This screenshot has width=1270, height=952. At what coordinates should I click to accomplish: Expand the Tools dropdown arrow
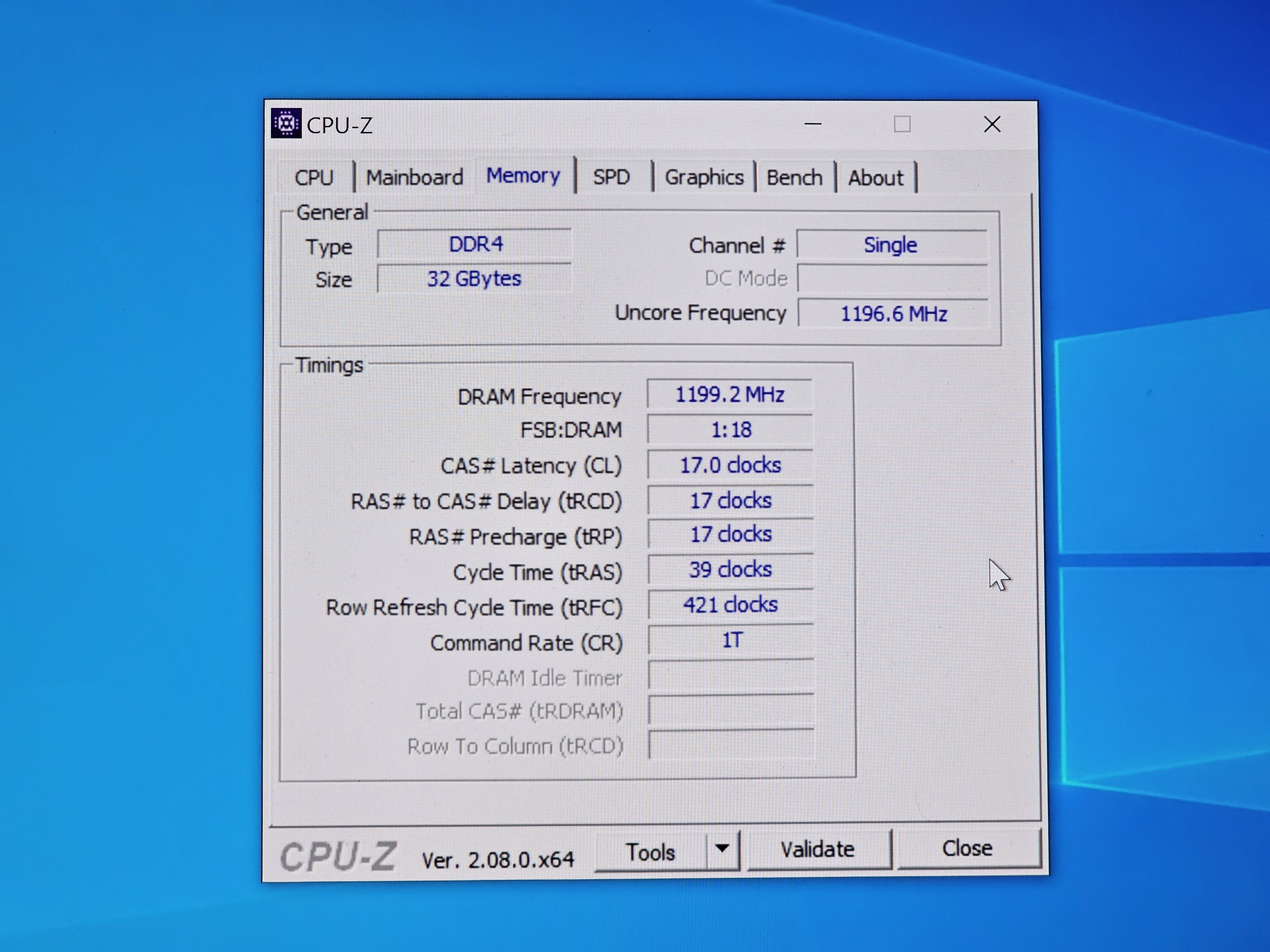[722, 849]
